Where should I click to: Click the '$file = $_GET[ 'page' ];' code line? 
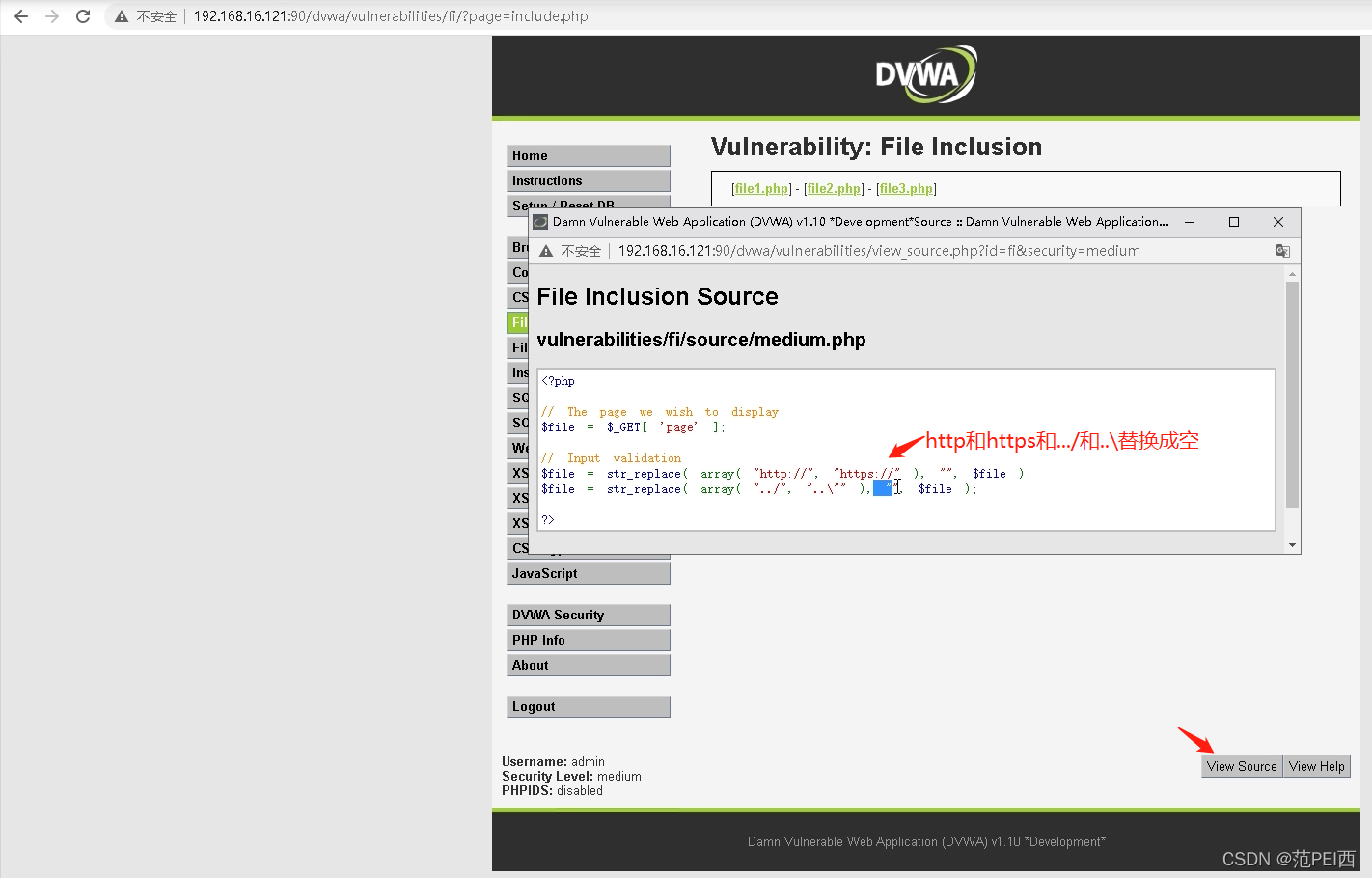[634, 427]
